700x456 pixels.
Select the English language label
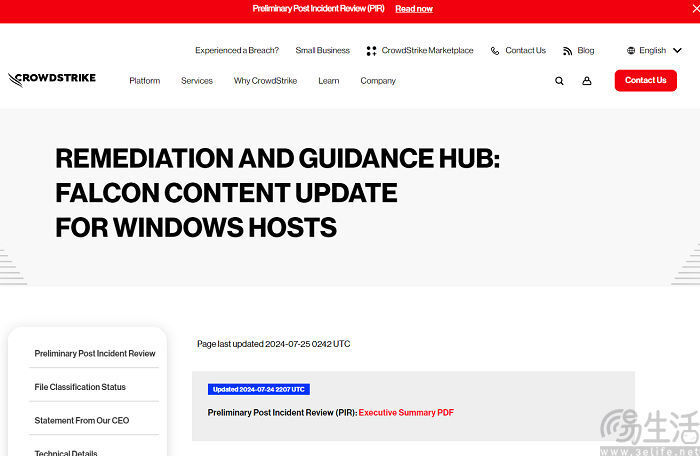pyautogui.click(x=652, y=50)
